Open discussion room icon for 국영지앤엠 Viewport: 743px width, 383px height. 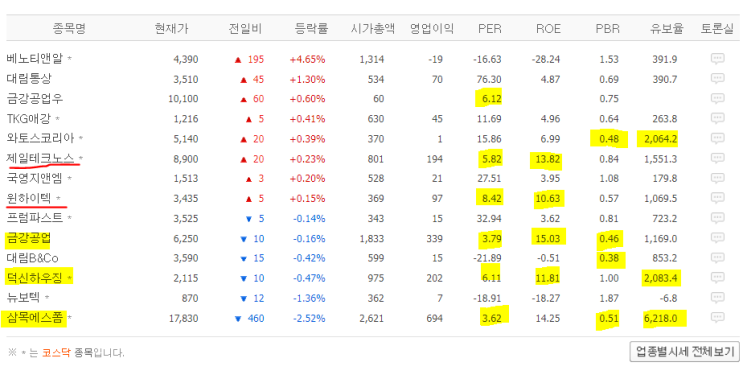717,178
